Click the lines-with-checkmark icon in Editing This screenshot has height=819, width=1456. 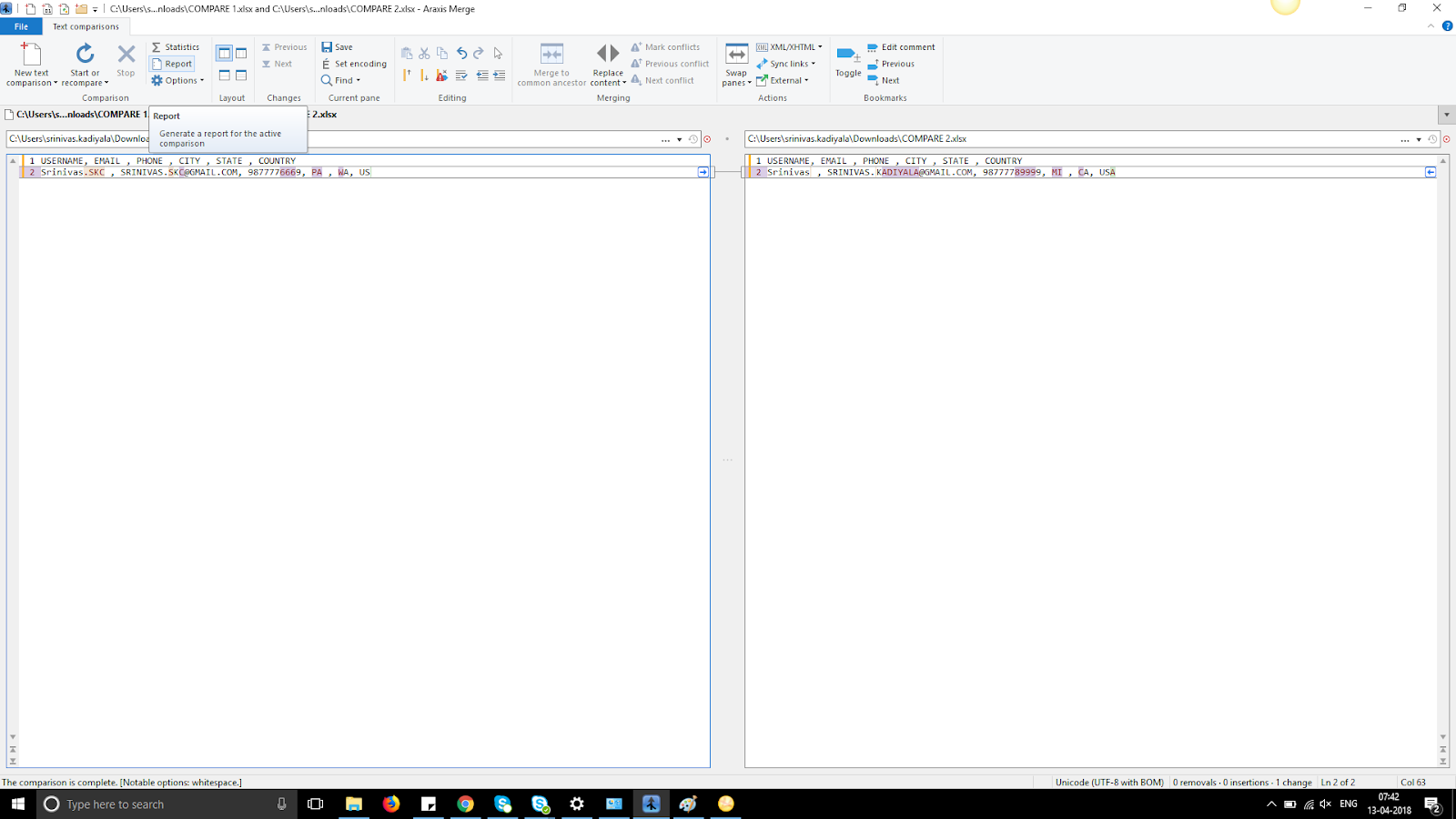tap(461, 76)
